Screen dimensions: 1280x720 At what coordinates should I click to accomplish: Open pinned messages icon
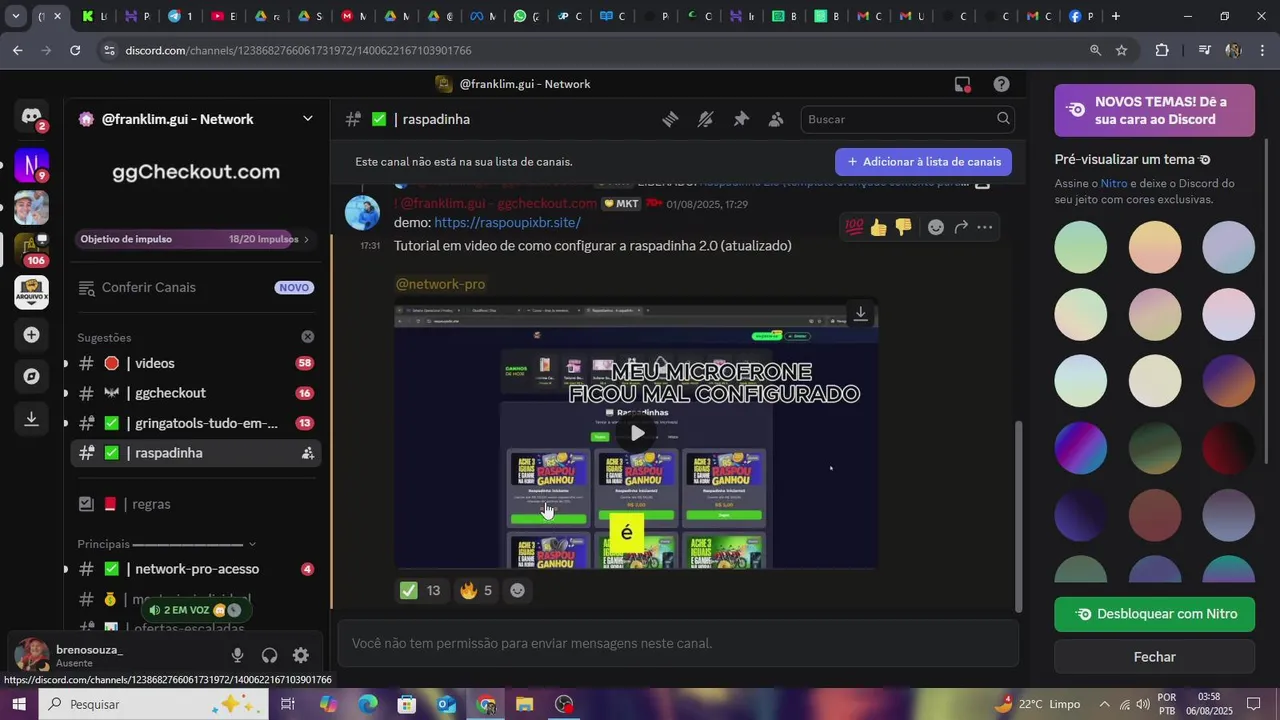pos(741,119)
